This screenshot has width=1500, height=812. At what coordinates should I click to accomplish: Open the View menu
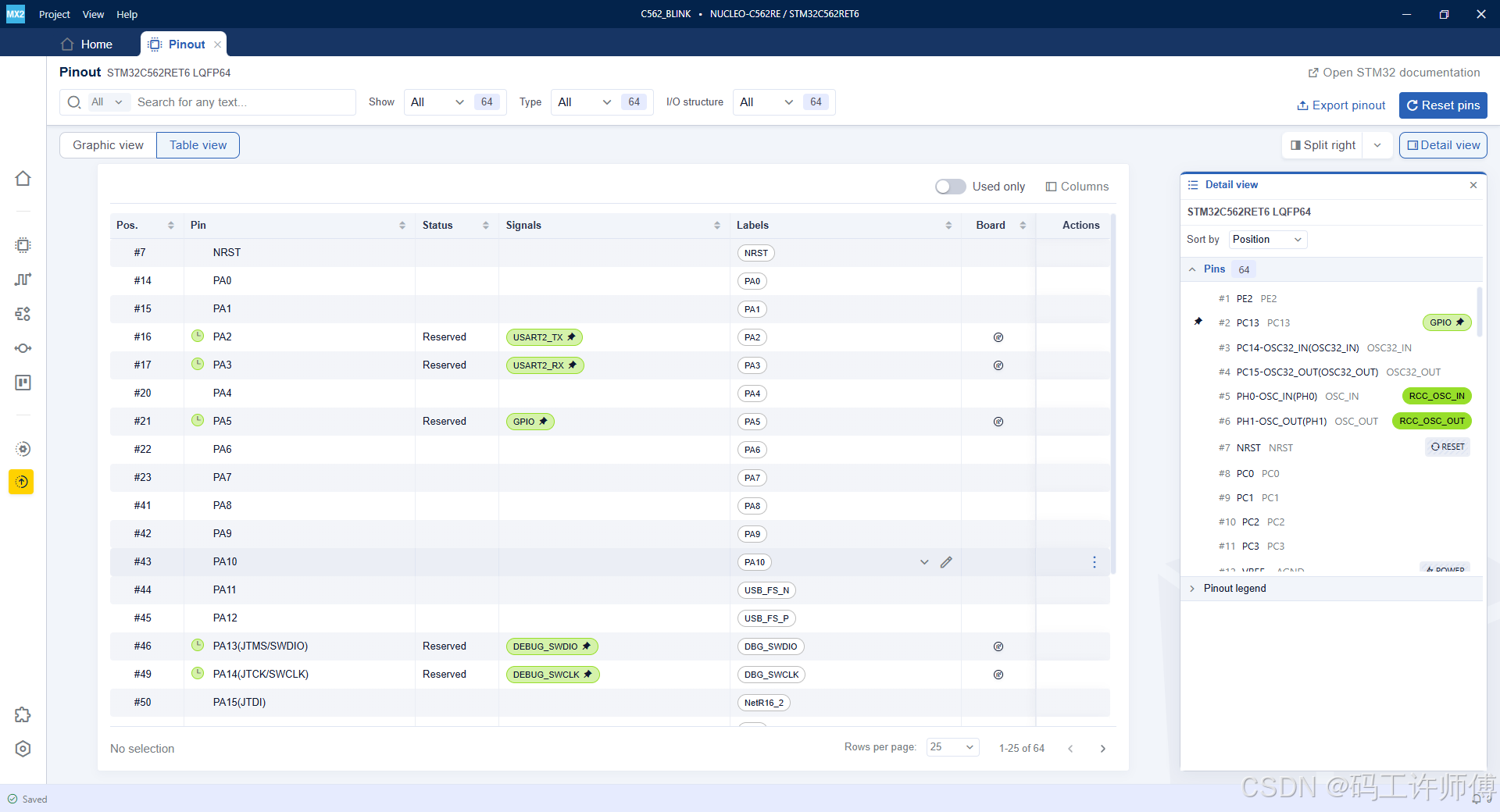[93, 14]
